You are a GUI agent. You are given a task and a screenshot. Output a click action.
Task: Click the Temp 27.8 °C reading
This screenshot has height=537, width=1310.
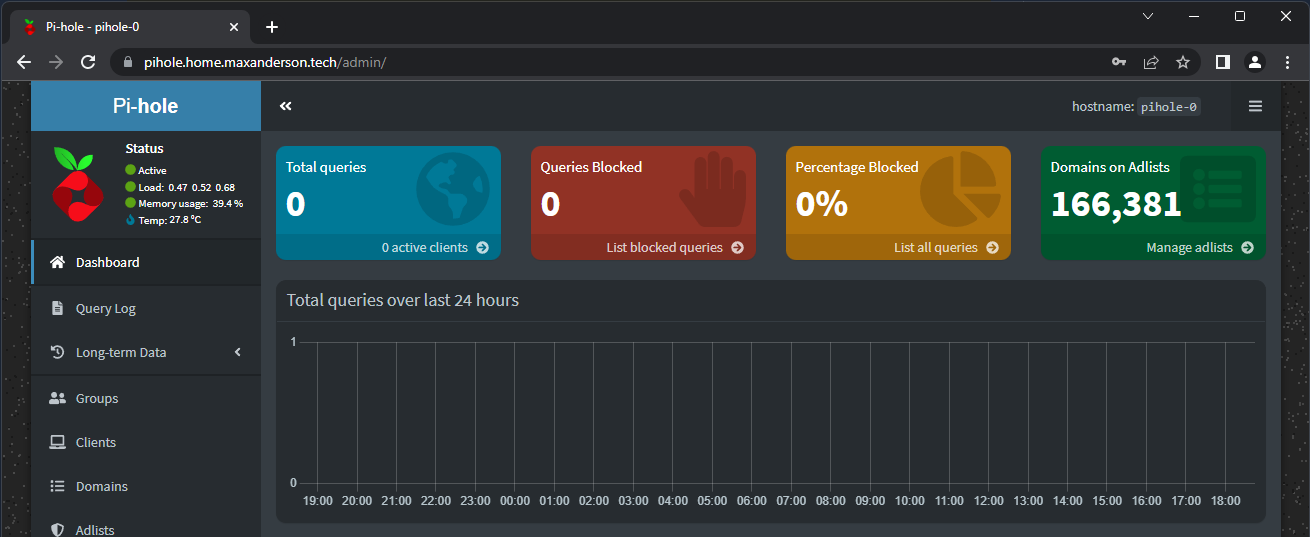click(163, 219)
